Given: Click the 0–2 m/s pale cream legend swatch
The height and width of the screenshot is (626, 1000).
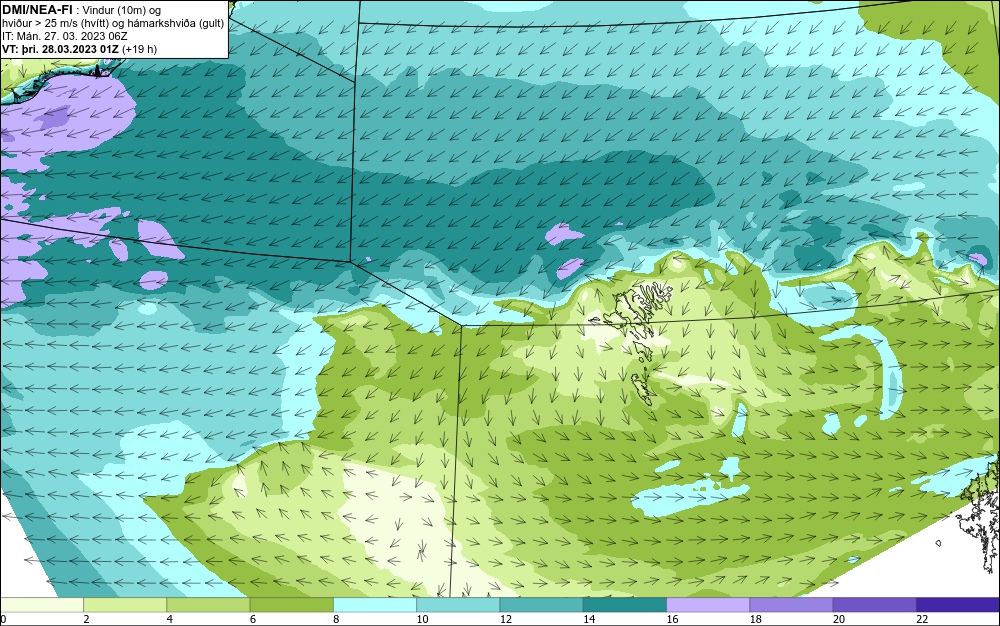Looking at the screenshot, I should coord(41,605).
